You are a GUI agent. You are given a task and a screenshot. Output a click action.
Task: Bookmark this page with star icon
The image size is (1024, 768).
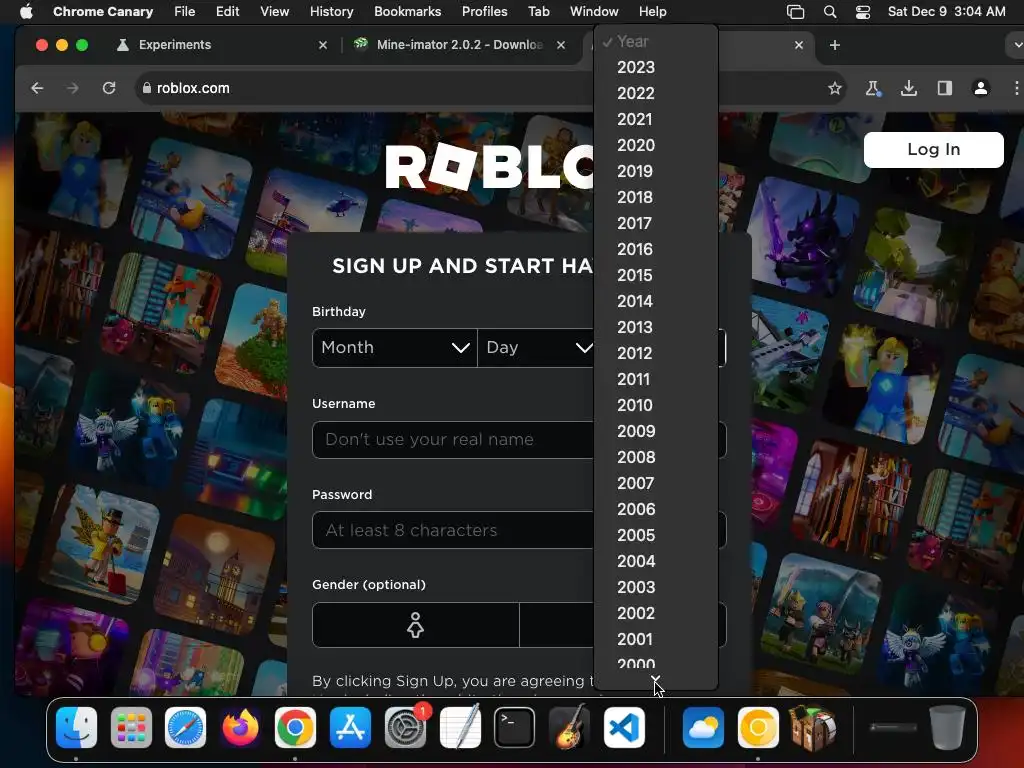835,88
